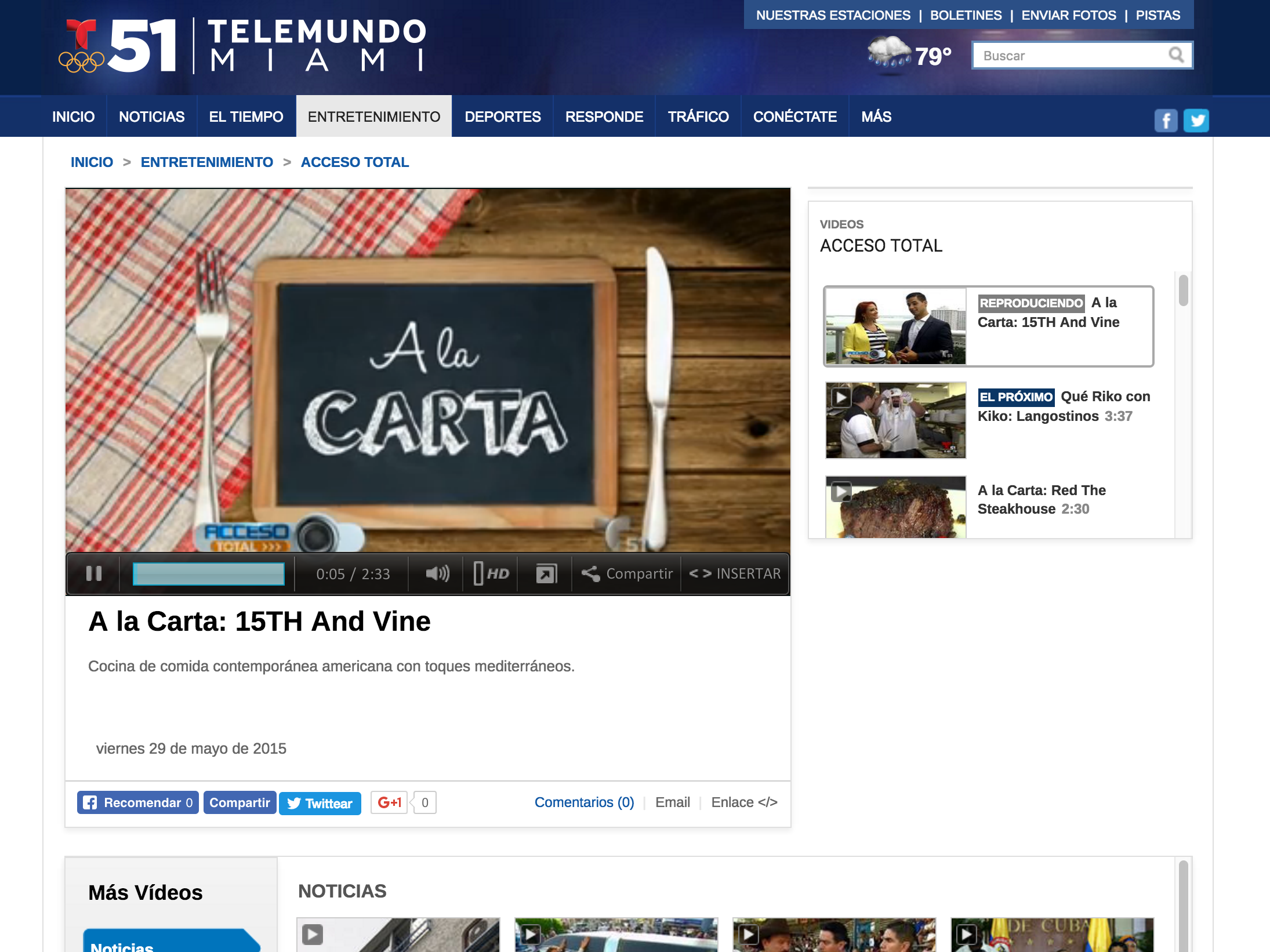The height and width of the screenshot is (952, 1270).
Task: Open Comentarios (0) link
Action: coord(585,802)
